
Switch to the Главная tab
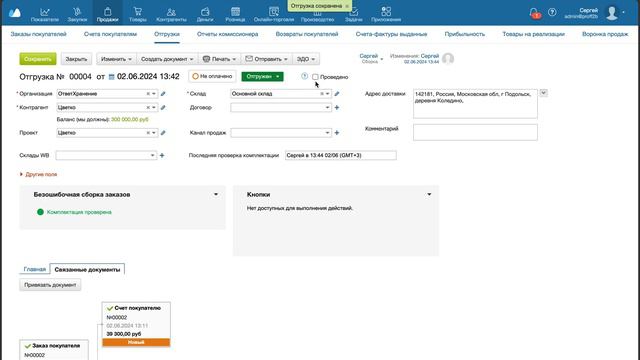tap(35, 269)
